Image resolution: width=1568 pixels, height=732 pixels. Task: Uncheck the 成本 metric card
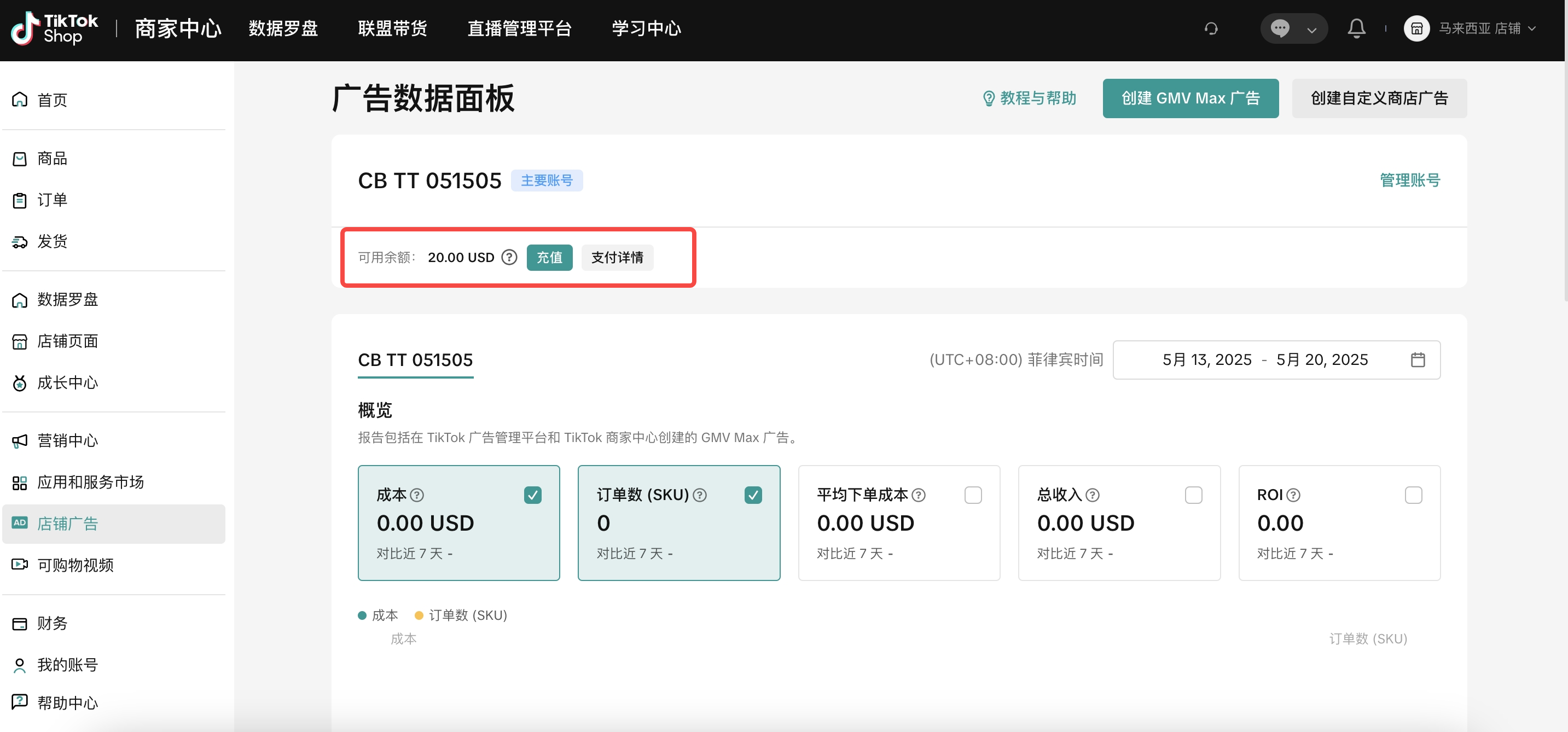click(533, 495)
